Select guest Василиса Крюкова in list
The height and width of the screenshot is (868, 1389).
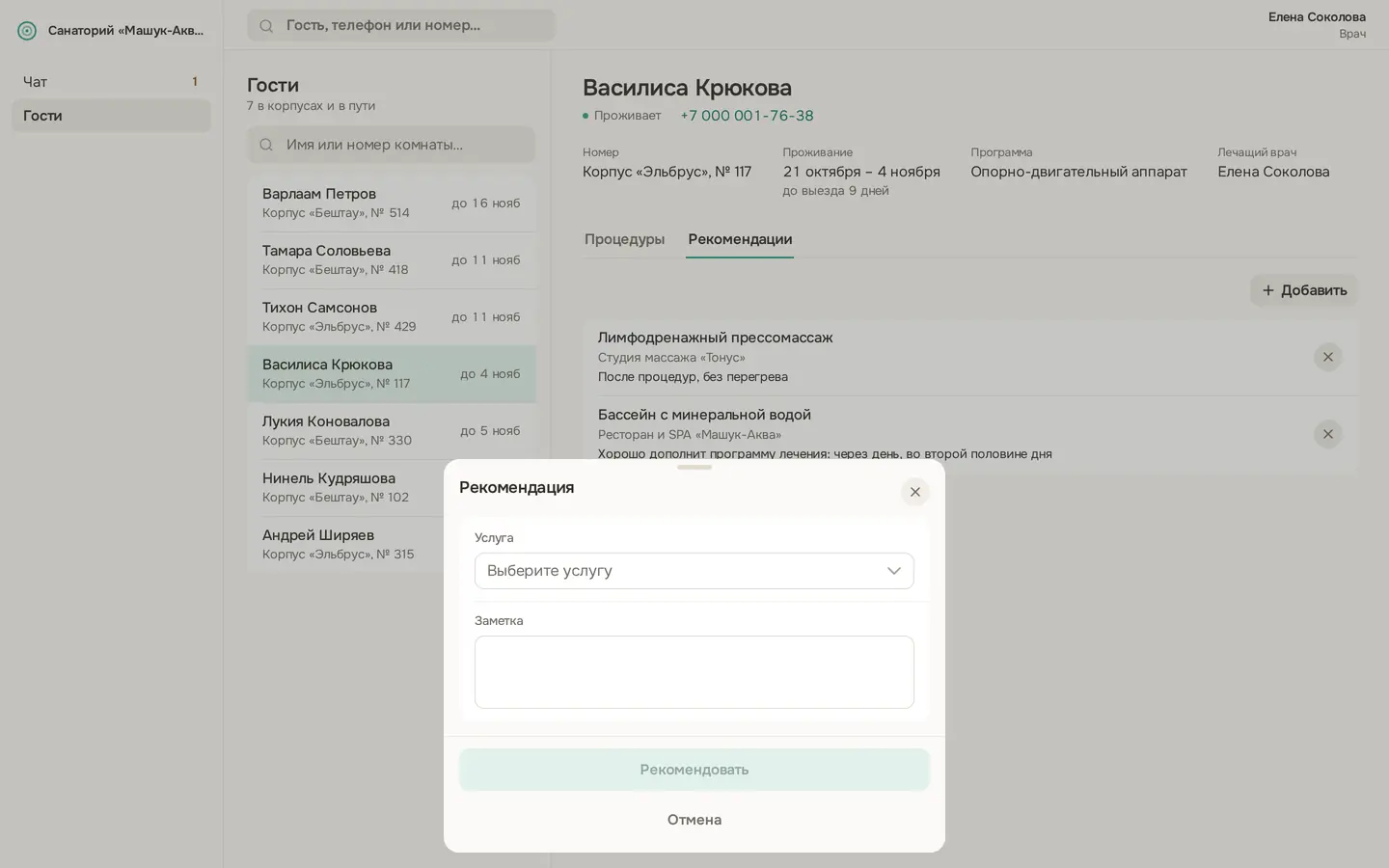coord(391,374)
